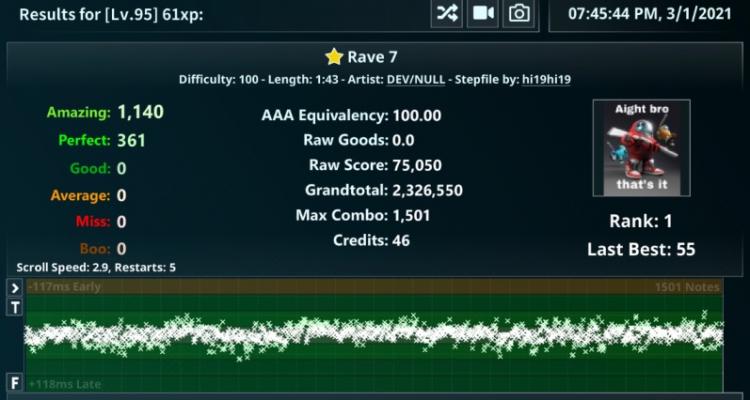Open stepfile author hi19hi19 link
Viewport: 750px width, 400px height.
click(x=546, y=79)
